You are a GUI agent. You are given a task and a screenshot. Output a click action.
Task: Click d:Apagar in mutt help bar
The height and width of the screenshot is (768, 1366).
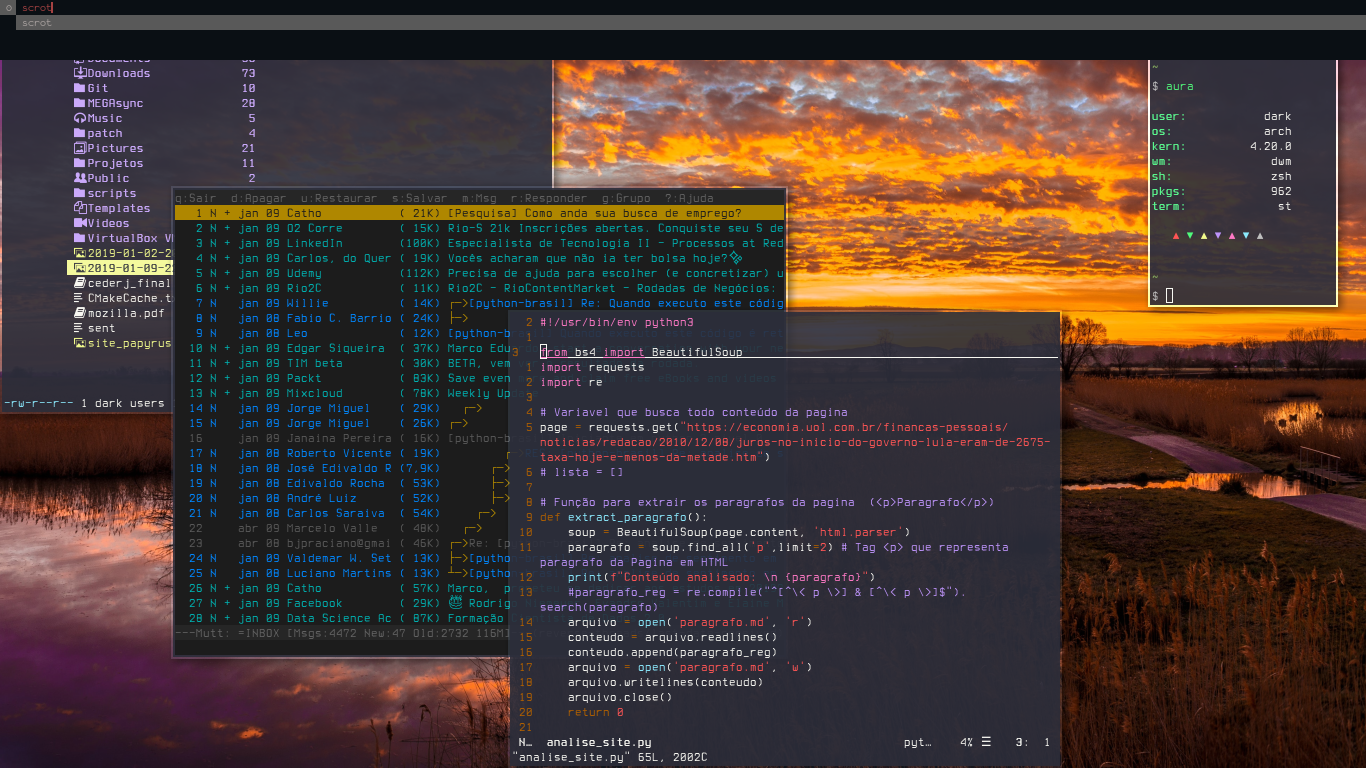(258, 198)
